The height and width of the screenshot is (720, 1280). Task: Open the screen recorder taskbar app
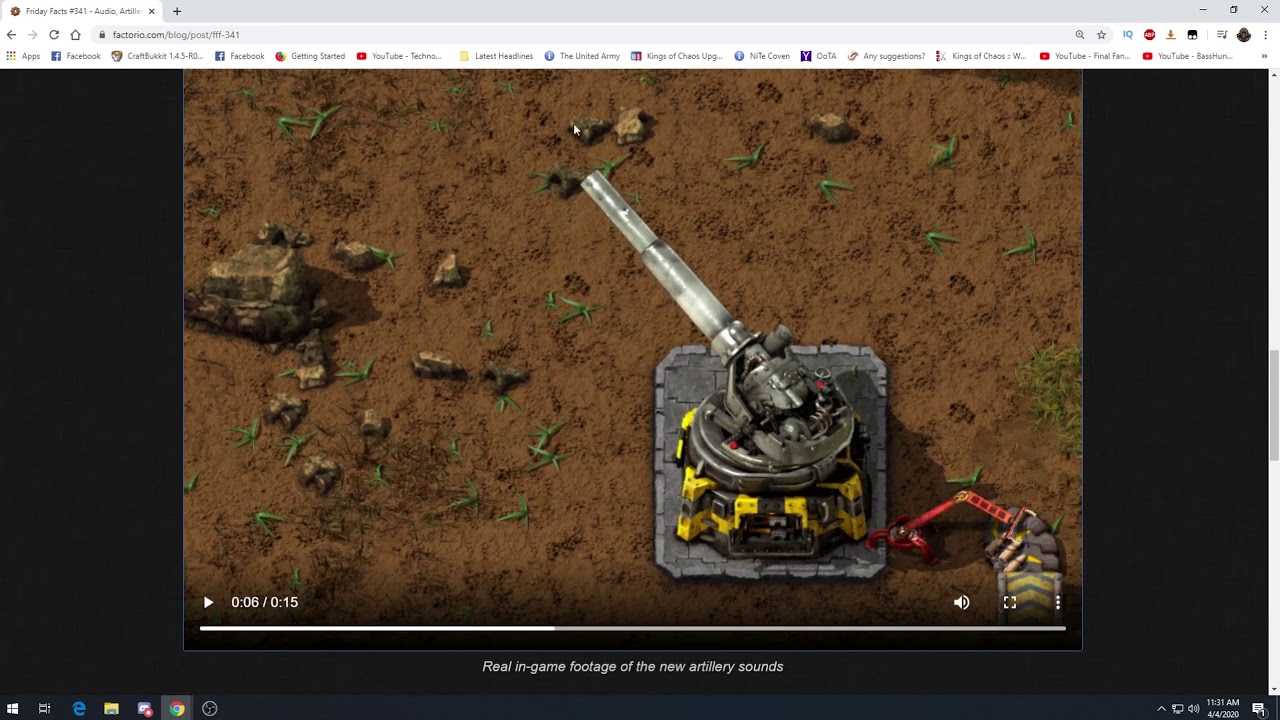pos(145,708)
